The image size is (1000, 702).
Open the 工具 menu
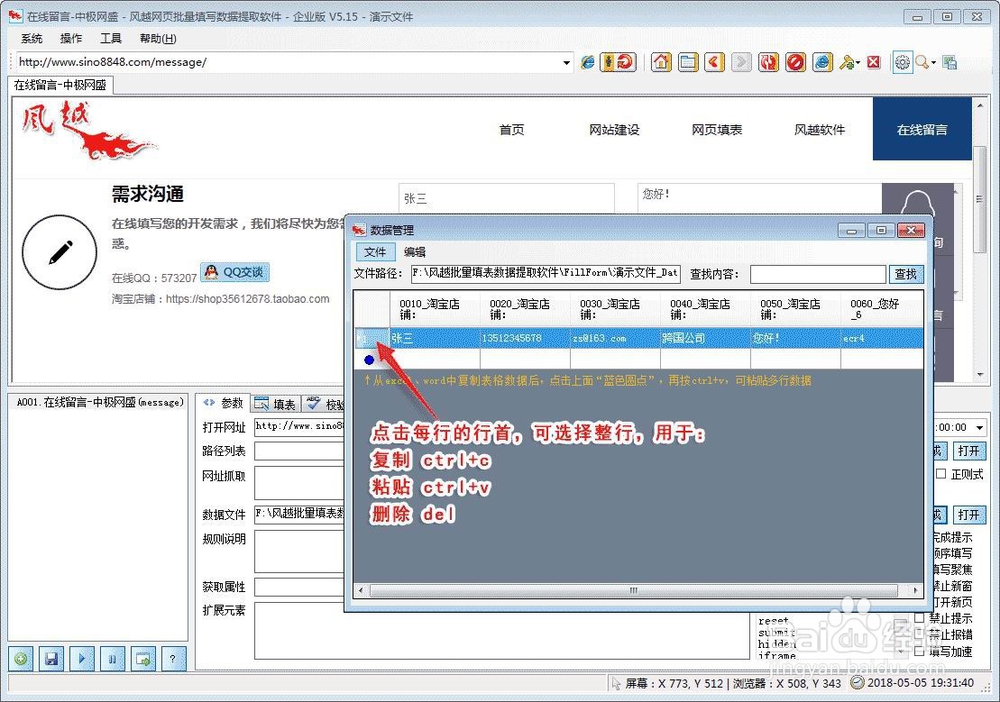tap(110, 38)
